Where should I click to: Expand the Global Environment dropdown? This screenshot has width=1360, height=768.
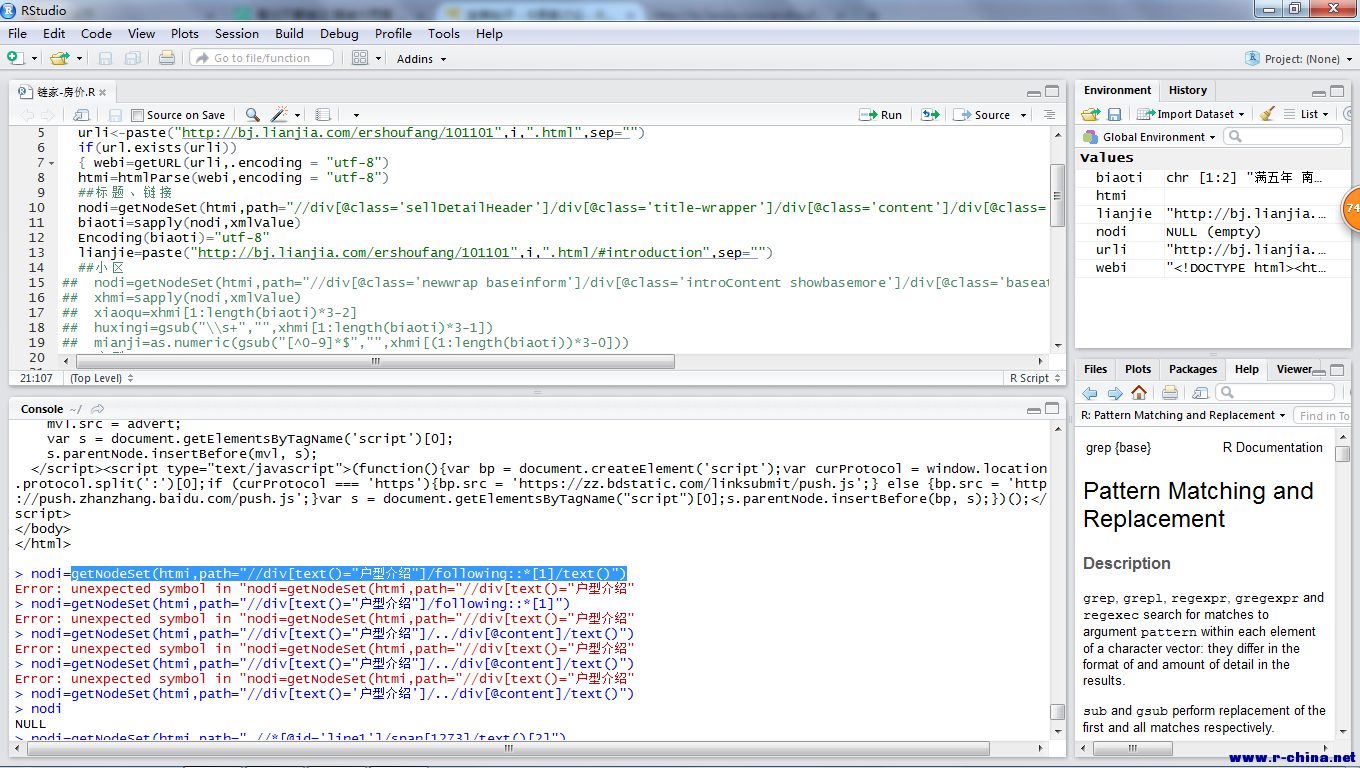[1150, 137]
